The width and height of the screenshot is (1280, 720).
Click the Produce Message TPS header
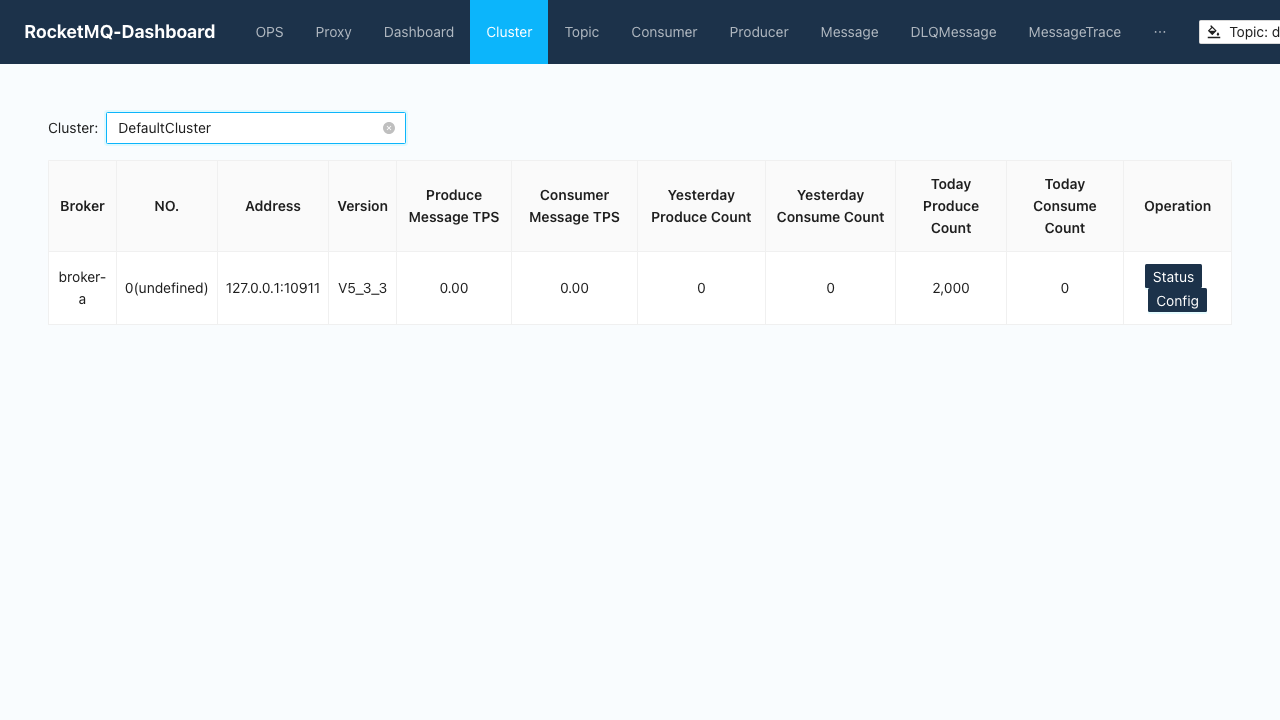tap(454, 206)
